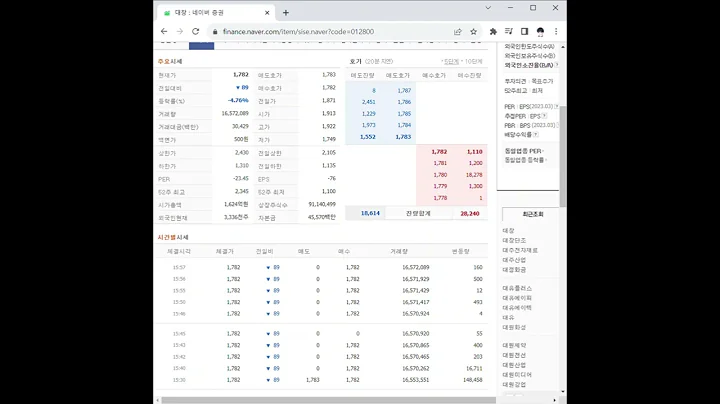Click the 15:30 row volume 148,458
720x404 pixels.
coord(473,380)
